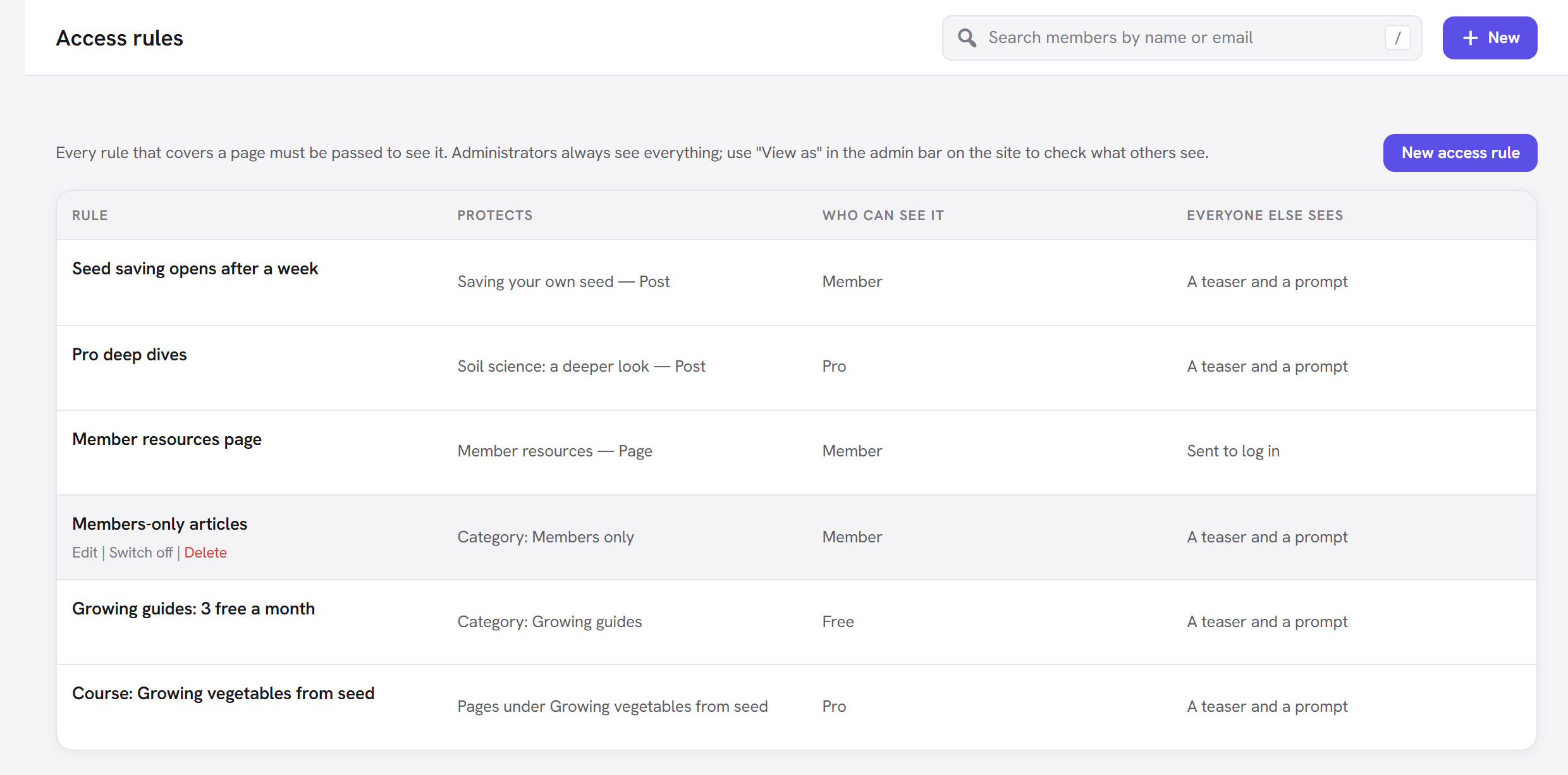Select the Saving your own seed — Post cell
1568x775 pixels.
(x=563, y=282)
